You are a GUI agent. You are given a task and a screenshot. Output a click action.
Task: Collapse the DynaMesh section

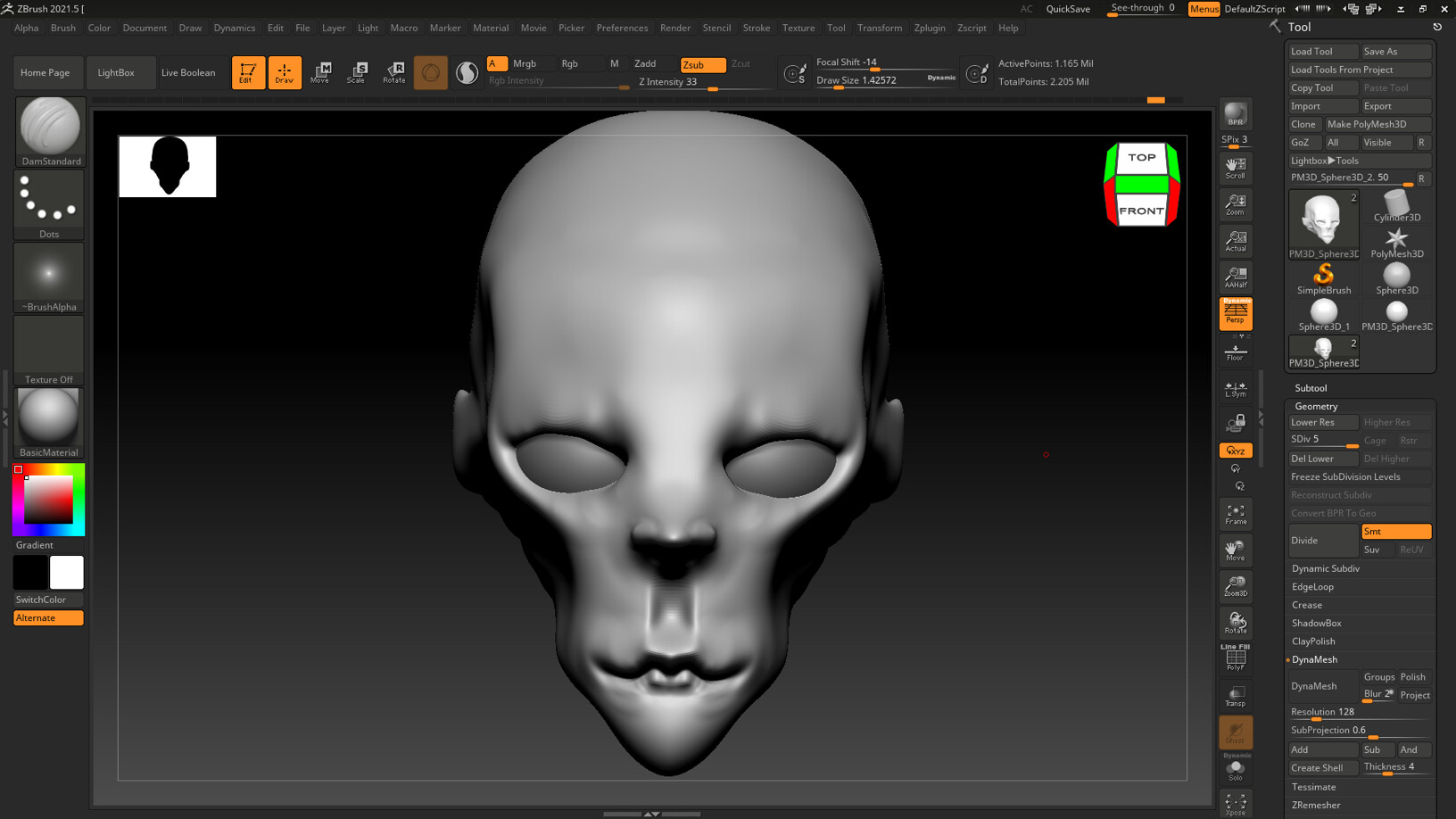pos(1315,659)
